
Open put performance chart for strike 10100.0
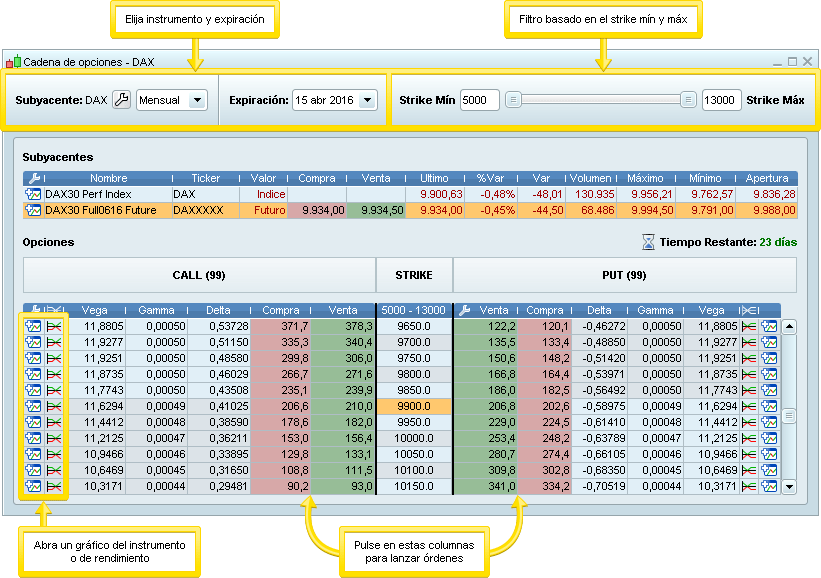[x=749, y=470]
